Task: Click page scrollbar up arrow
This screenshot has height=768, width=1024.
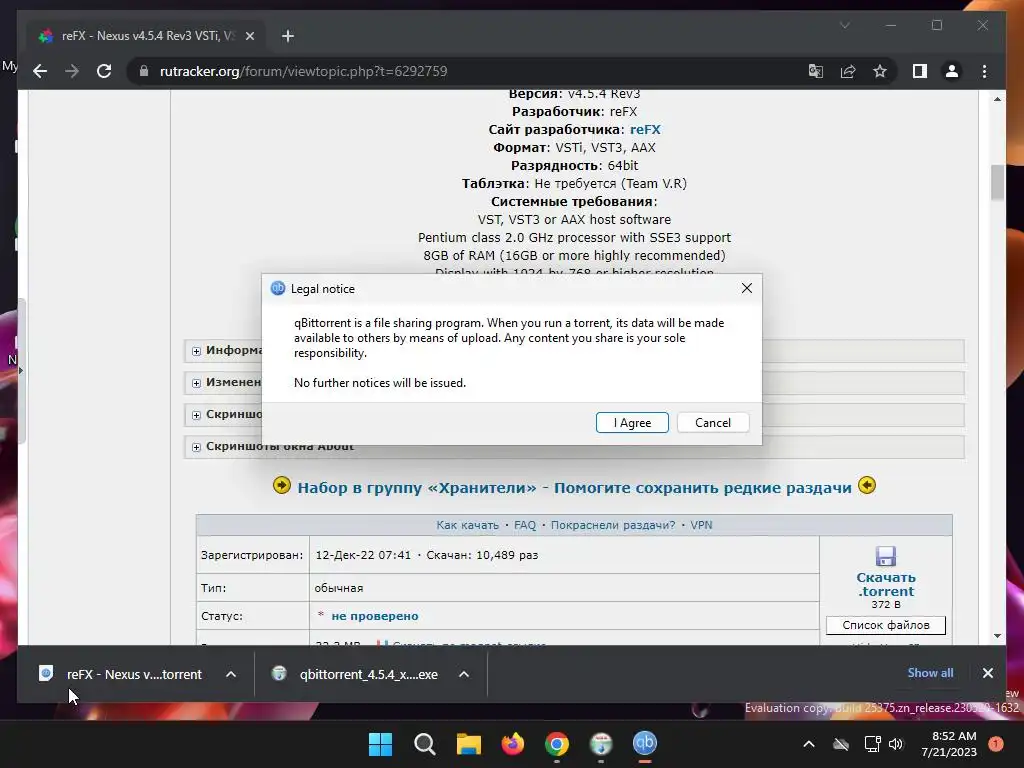Action: [997, 99]
